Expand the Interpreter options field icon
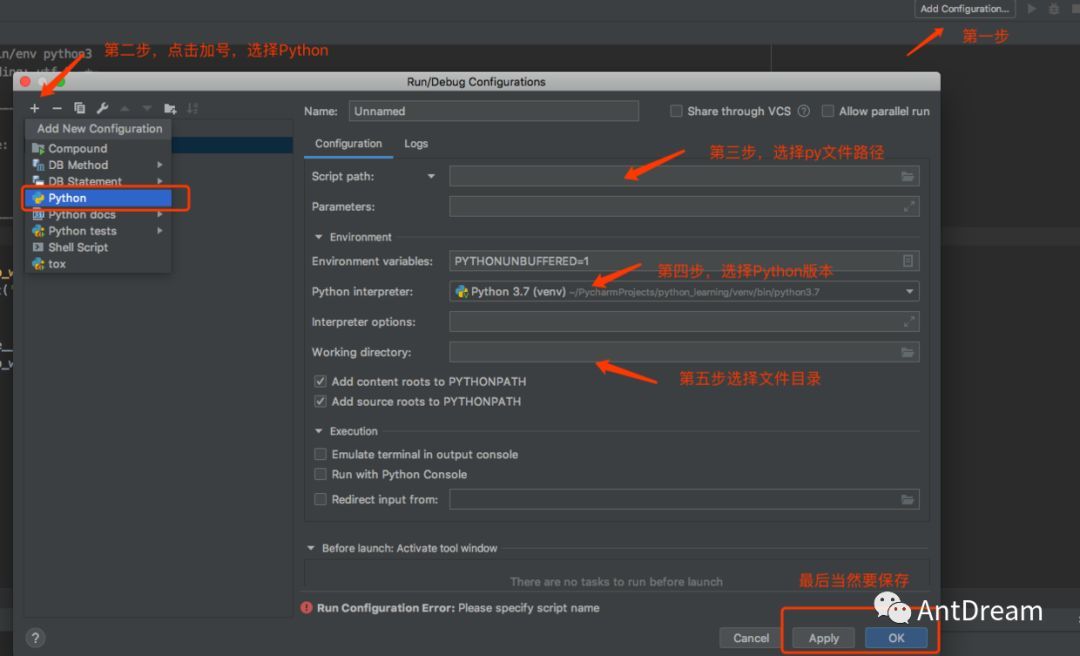 click(x=909, y=322)
